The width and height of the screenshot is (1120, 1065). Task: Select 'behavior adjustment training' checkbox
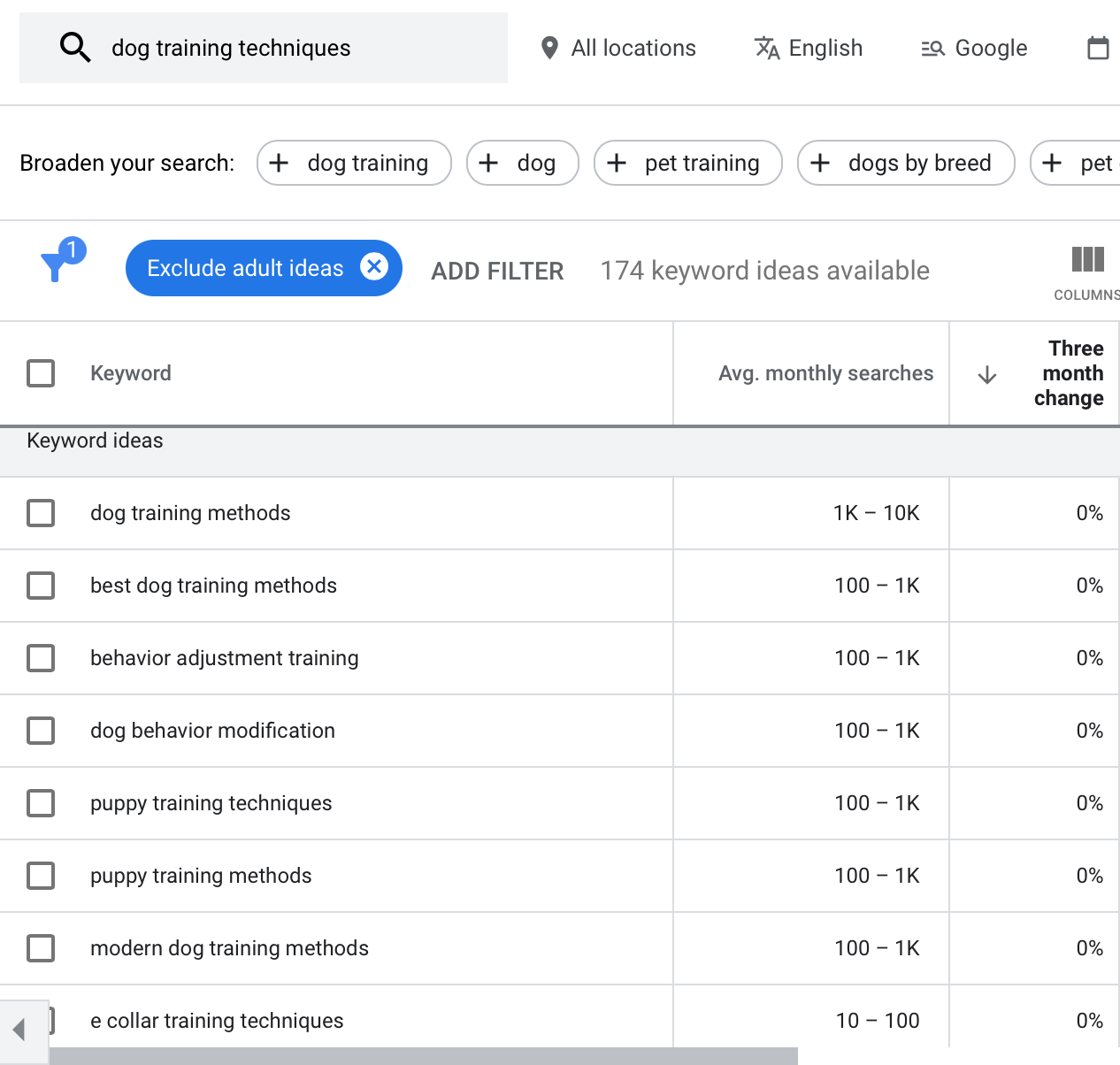(x=41, y=658)
